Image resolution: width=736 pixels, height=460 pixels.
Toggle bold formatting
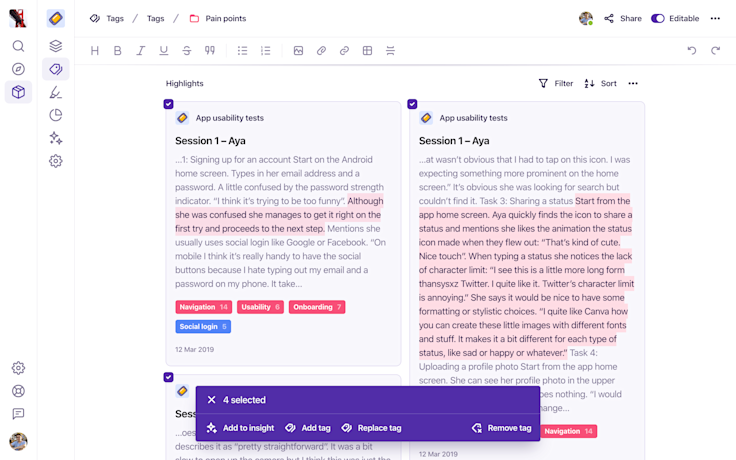(x=118, y=51)
